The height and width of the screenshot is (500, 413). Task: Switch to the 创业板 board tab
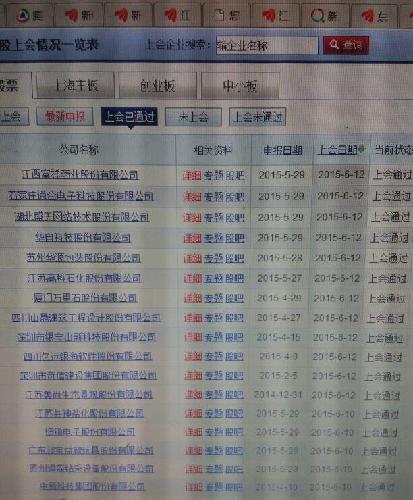157,86
